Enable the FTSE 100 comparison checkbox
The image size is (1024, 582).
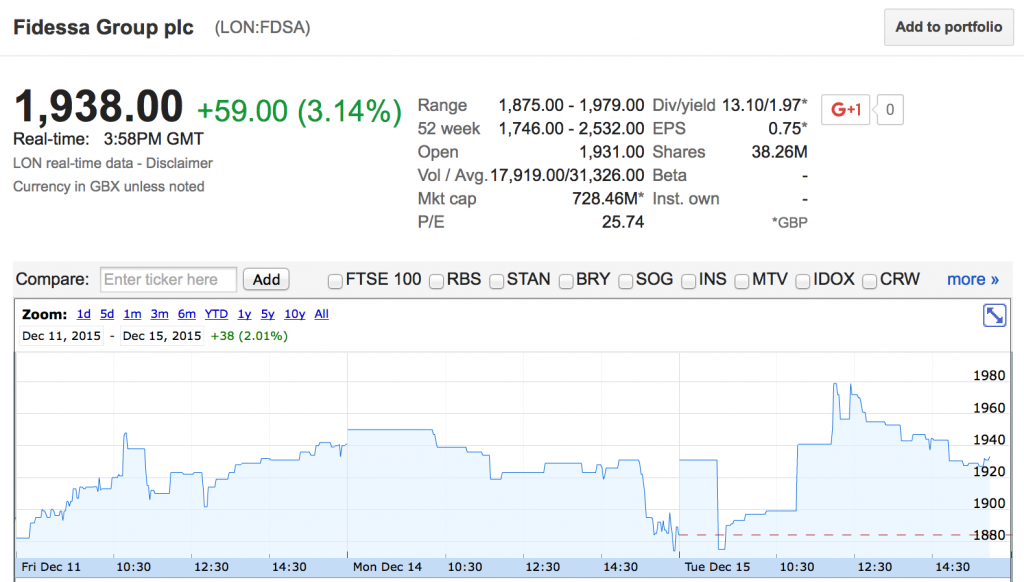pyautogui.click(x=335, y=281)
